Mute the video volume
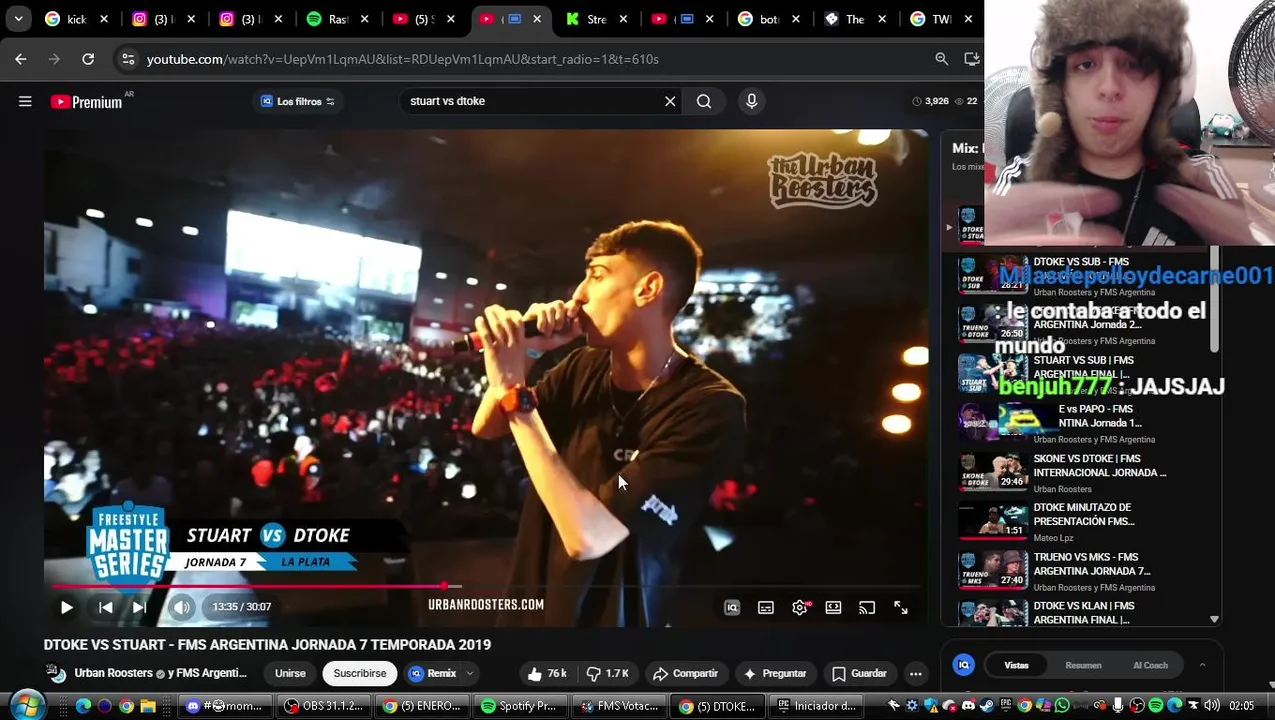The image size is (1275, 720). point(181,607)
